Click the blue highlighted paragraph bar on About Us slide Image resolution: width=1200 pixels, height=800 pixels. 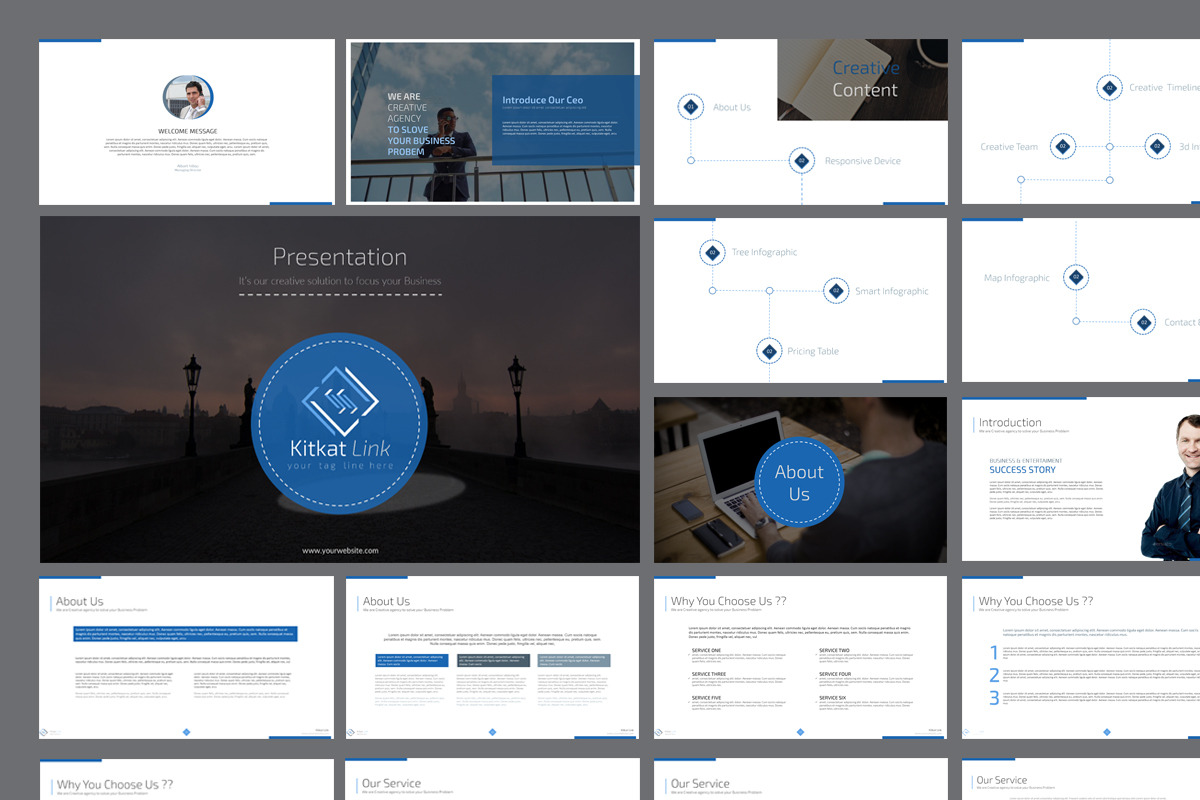[x=185, y=634]
